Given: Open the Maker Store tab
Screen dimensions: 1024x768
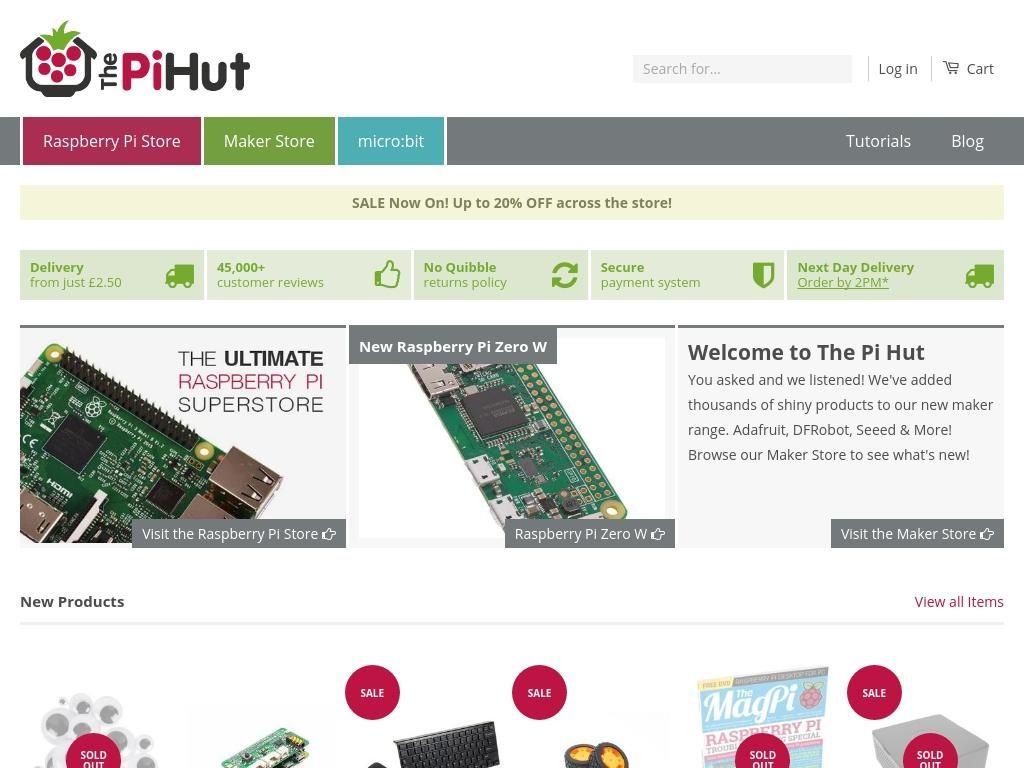Looking at the screenshot, I should pyautogui.click(x=269, y=141).
